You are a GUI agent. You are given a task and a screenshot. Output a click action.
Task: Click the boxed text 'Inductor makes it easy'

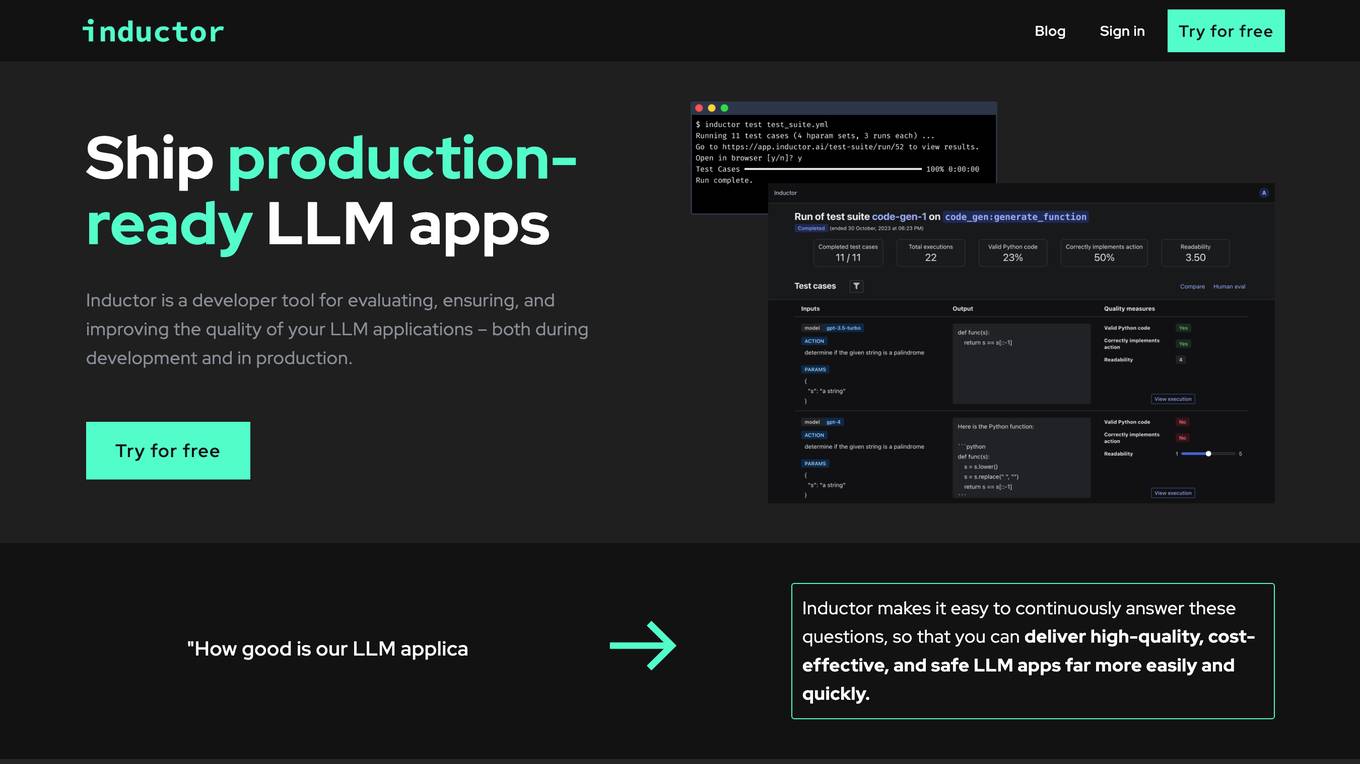(1033, 651)
